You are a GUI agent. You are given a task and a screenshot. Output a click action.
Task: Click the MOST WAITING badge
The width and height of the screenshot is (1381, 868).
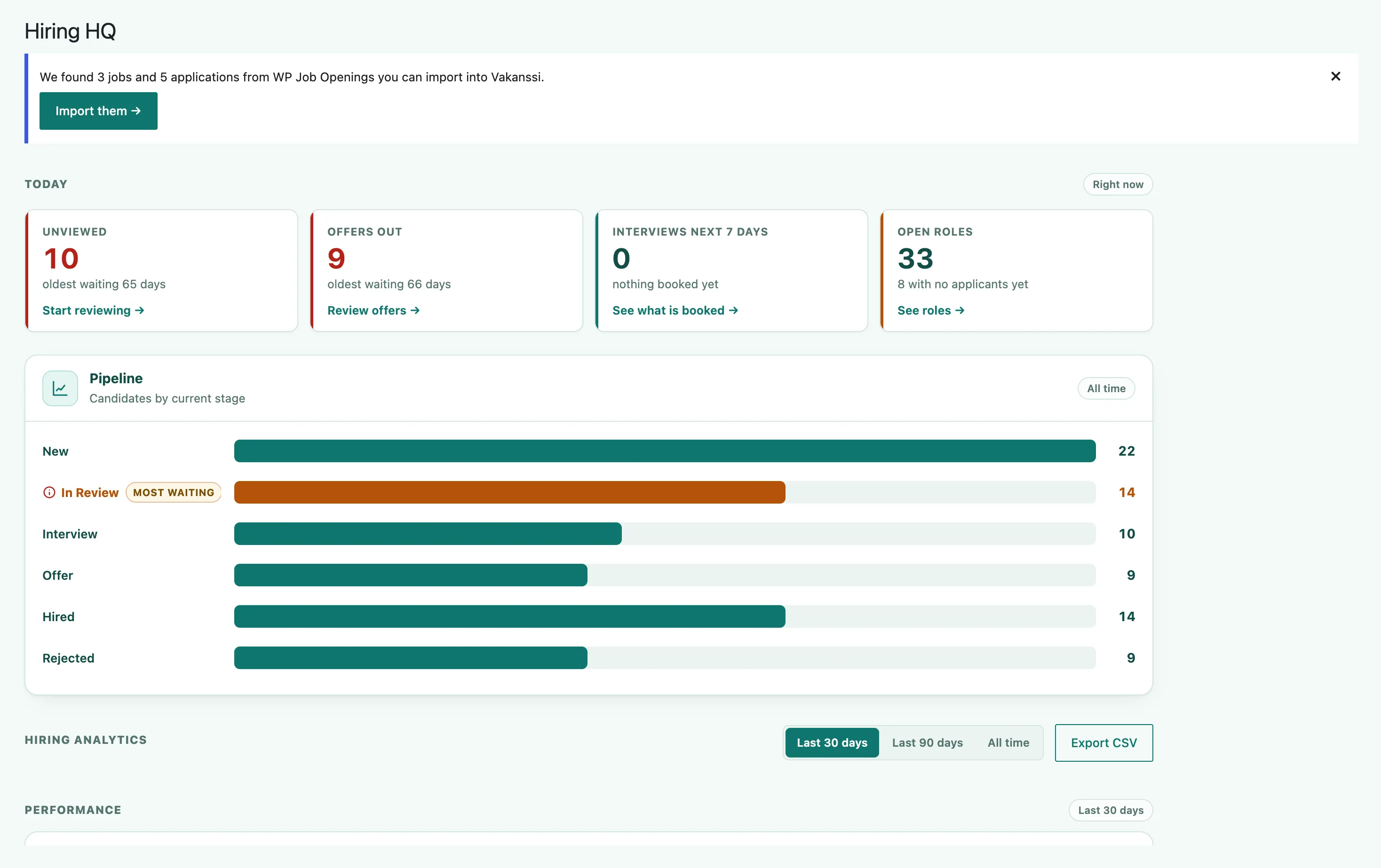(x=174, y=492)
